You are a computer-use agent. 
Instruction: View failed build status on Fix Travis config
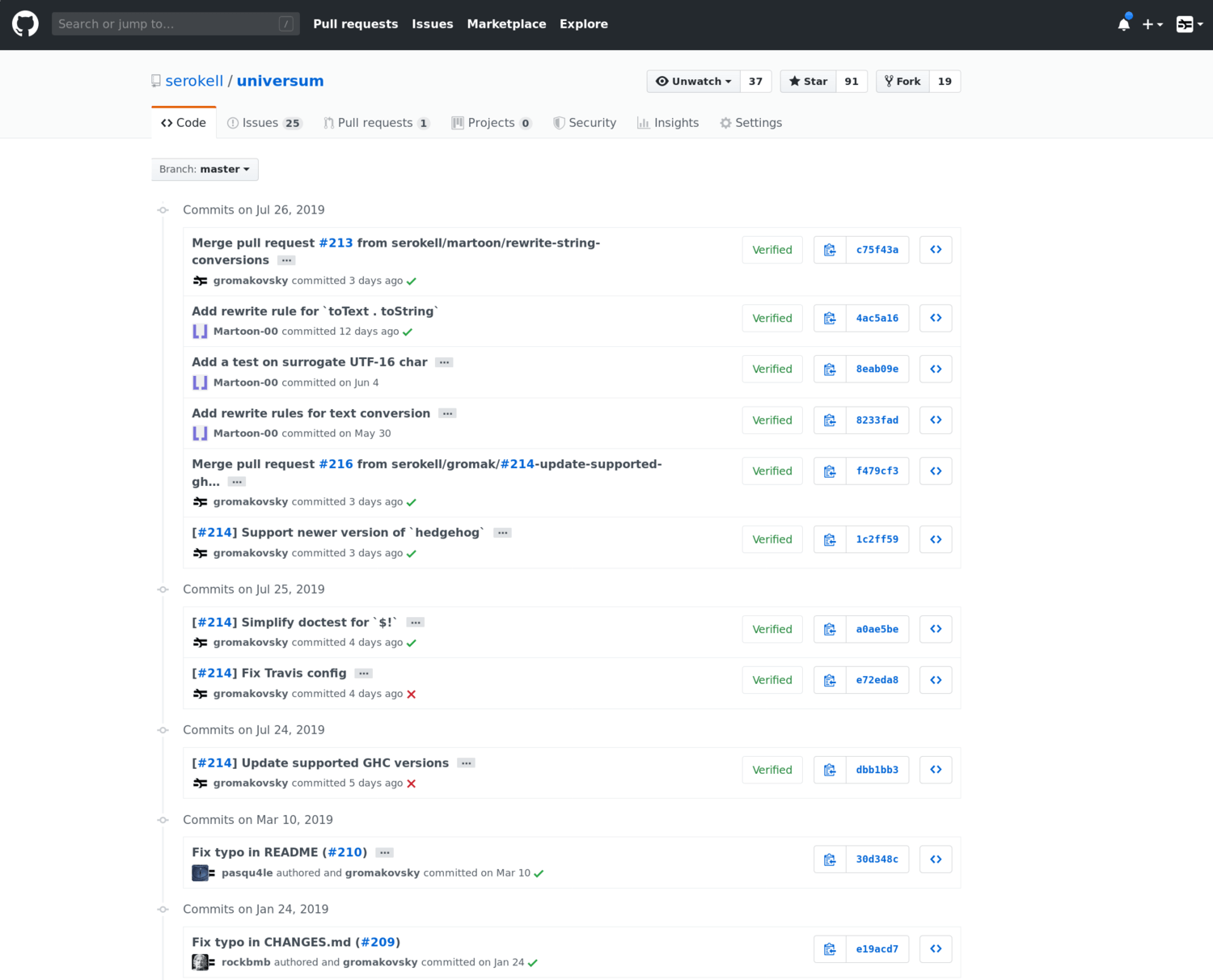412,695
